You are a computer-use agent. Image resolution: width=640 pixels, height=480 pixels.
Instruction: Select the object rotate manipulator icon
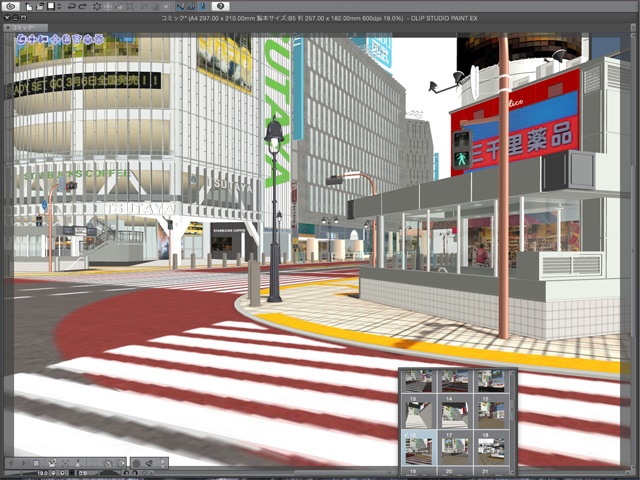tap(67, 39)
